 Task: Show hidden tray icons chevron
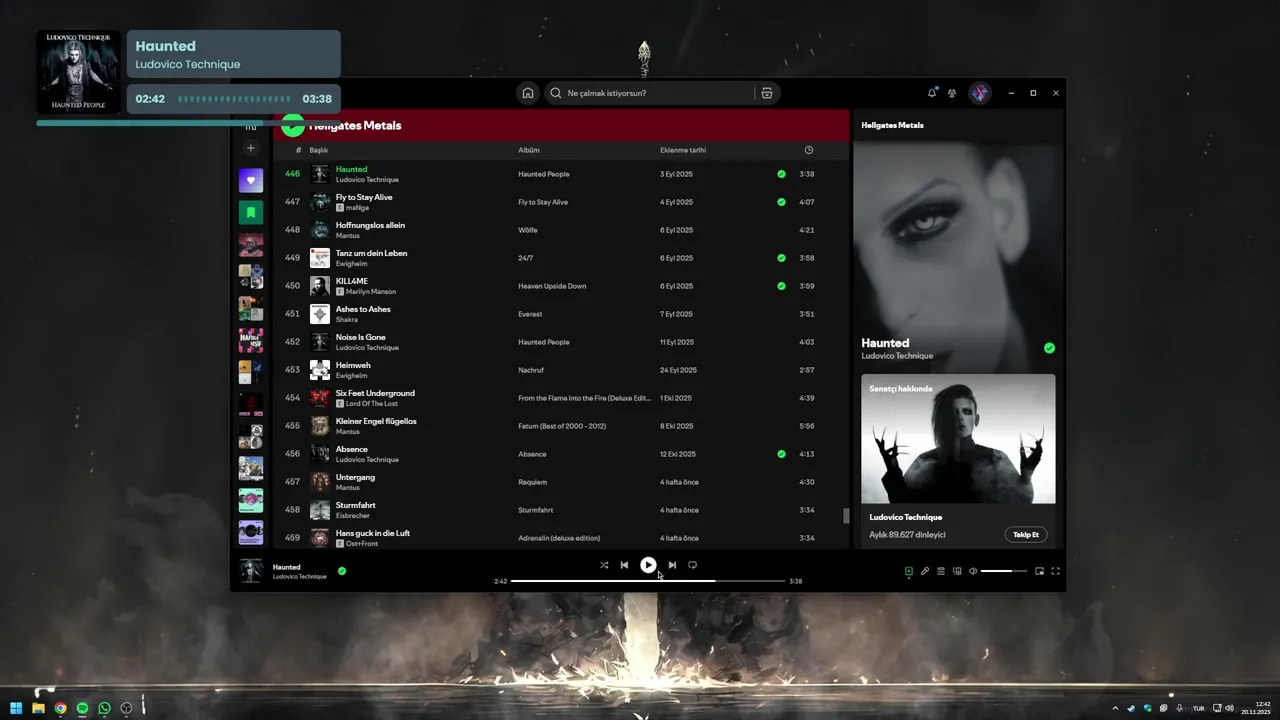[1116, 708]
